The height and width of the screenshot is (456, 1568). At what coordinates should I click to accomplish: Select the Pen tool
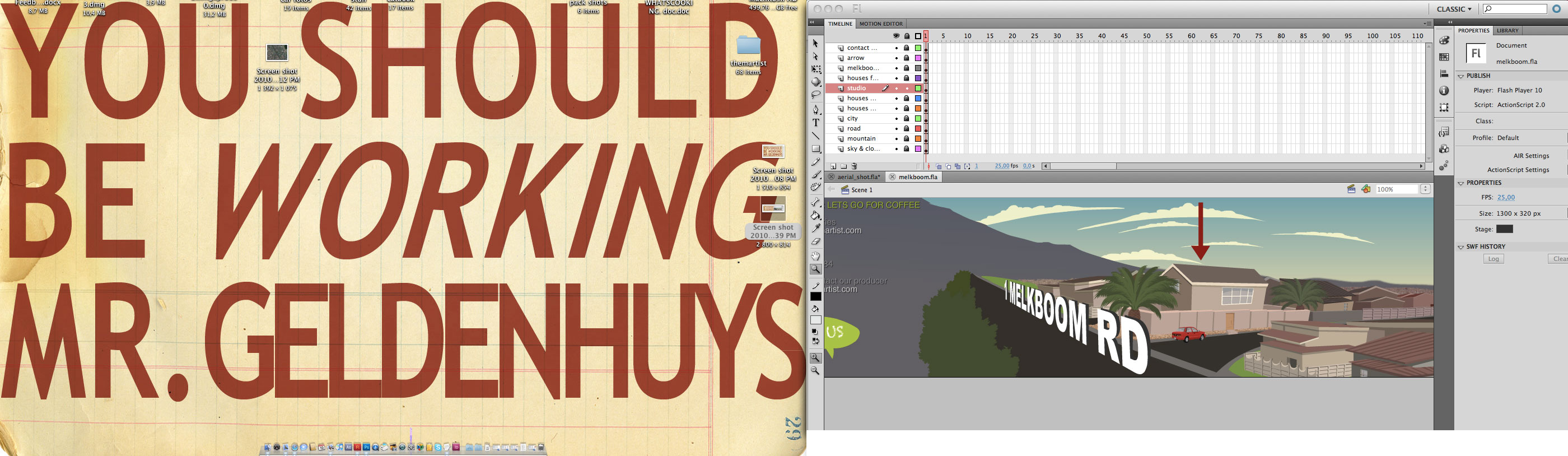[816, 110]
